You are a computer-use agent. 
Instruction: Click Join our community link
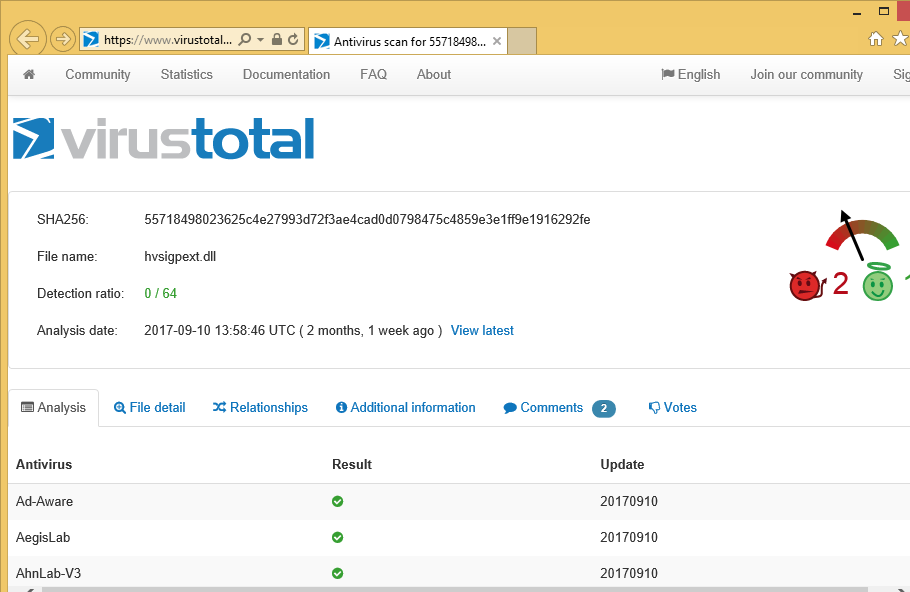(806, 75)
